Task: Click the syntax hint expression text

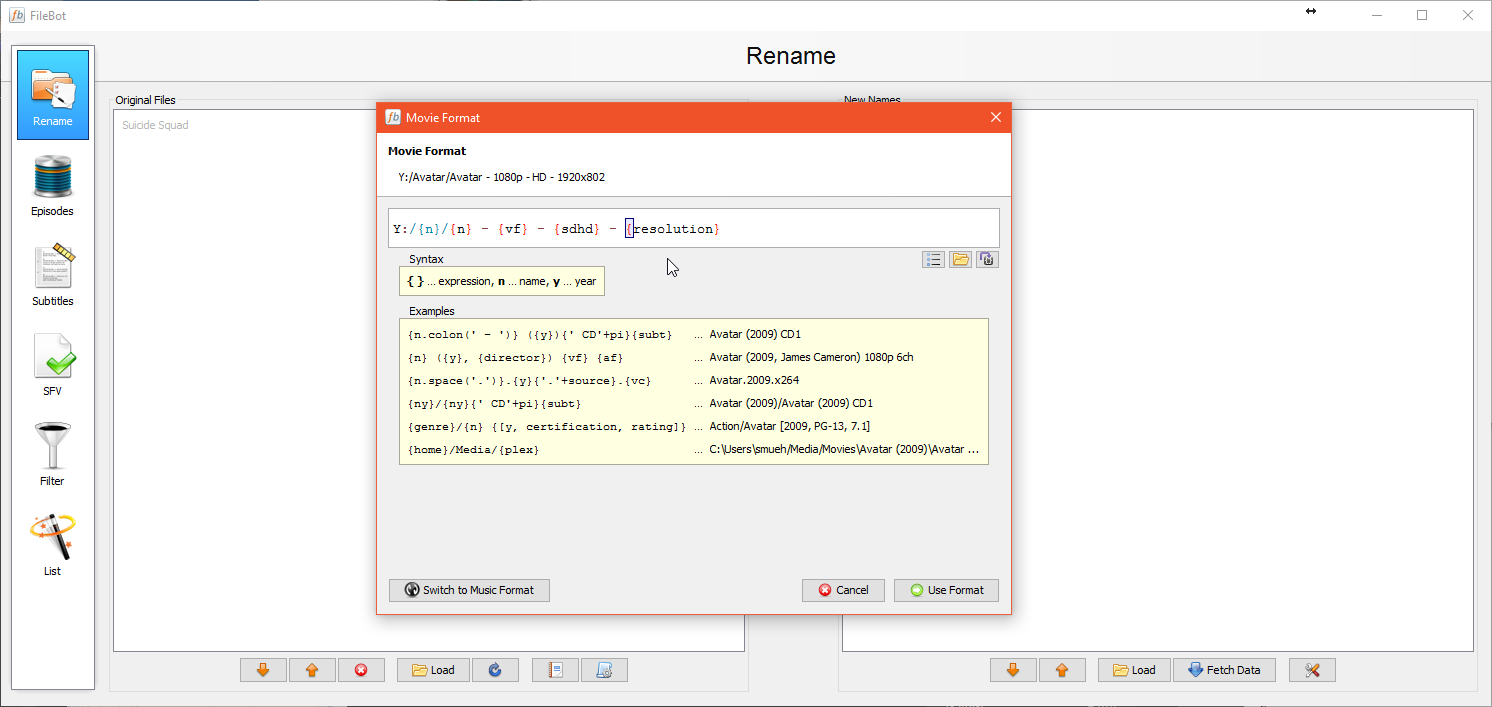Action: tap(501, 281)
